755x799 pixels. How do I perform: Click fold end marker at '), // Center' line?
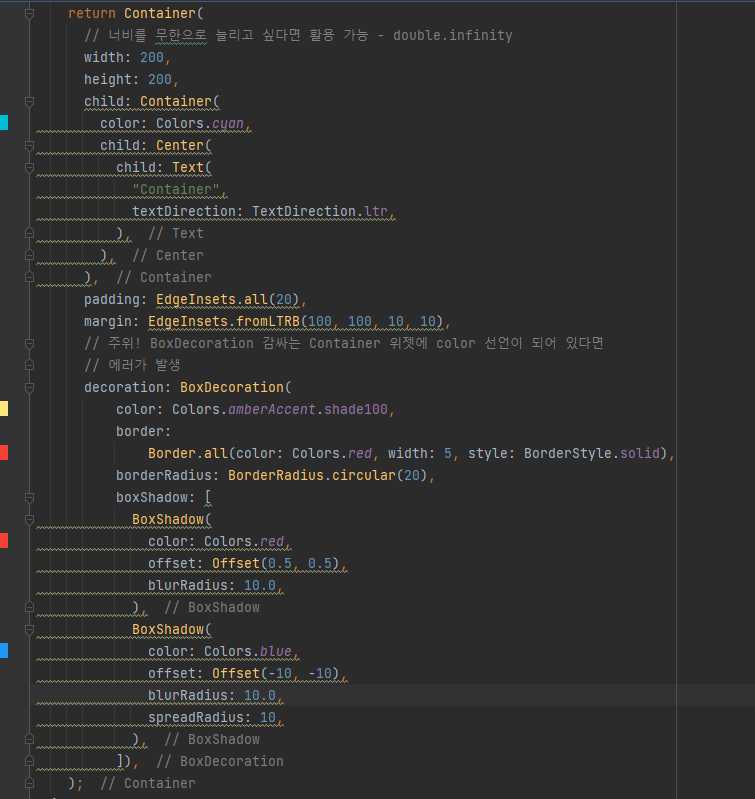click(30, 255)
